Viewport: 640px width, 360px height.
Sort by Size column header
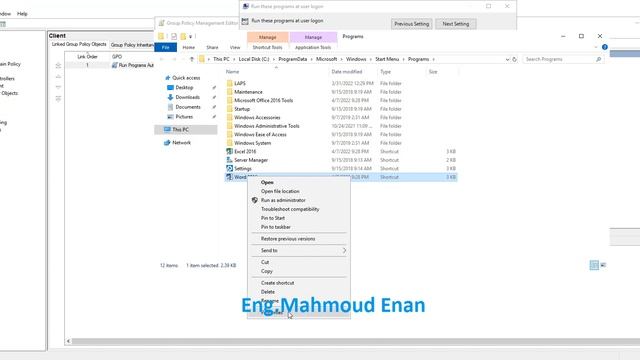[433, 72]
